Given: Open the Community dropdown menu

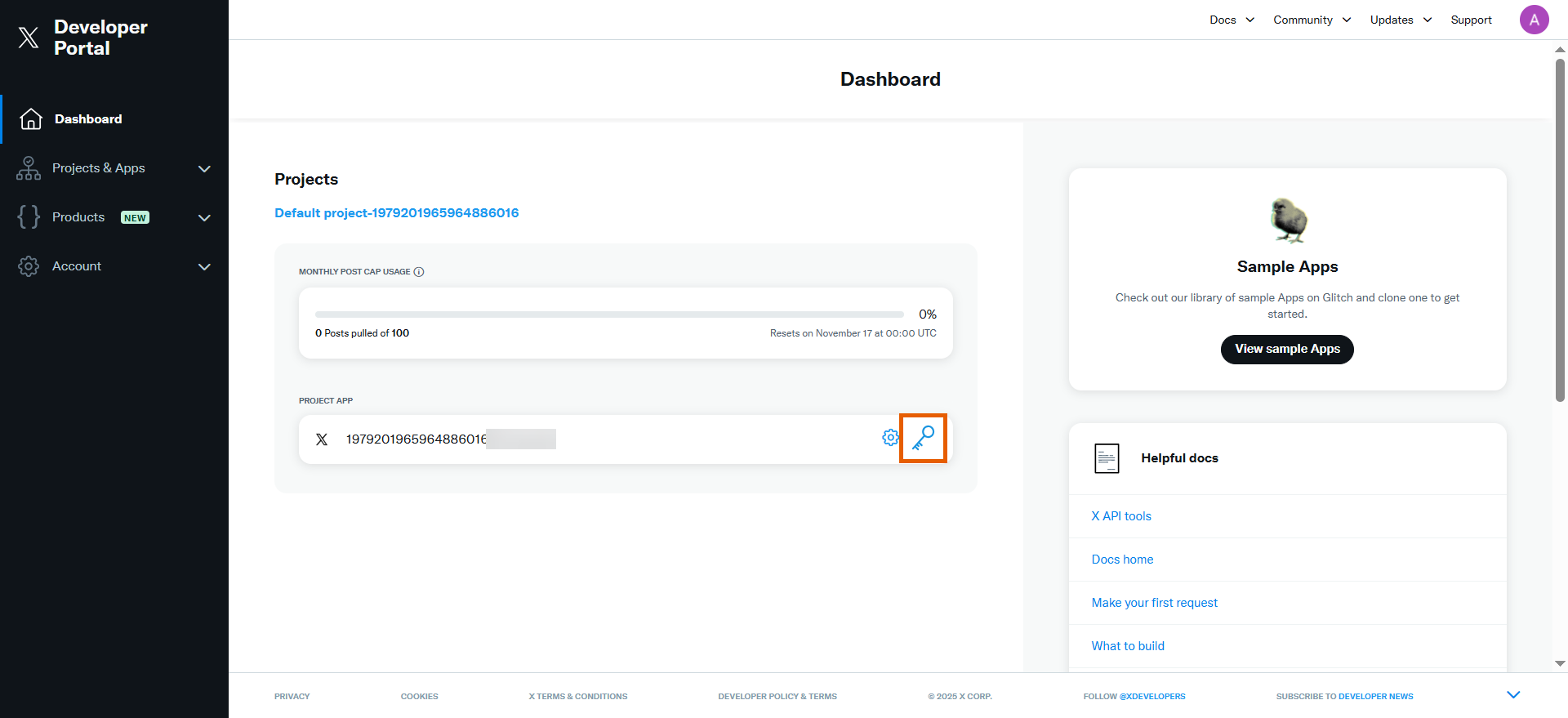Looking at the screenshot, I should click(x=1312, y=20).
